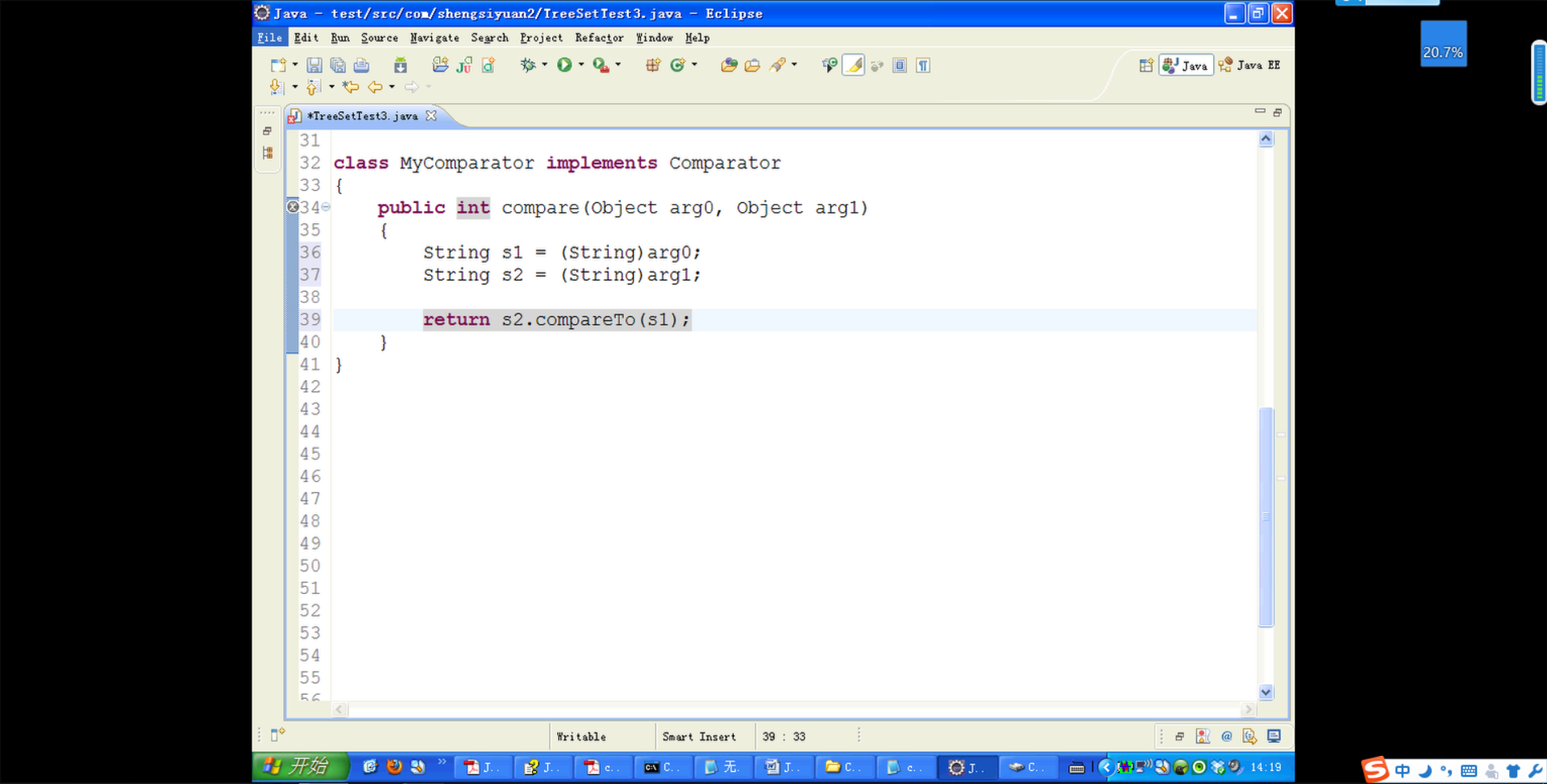Open the Next Annotation dropdown arrow

point(295,87)
